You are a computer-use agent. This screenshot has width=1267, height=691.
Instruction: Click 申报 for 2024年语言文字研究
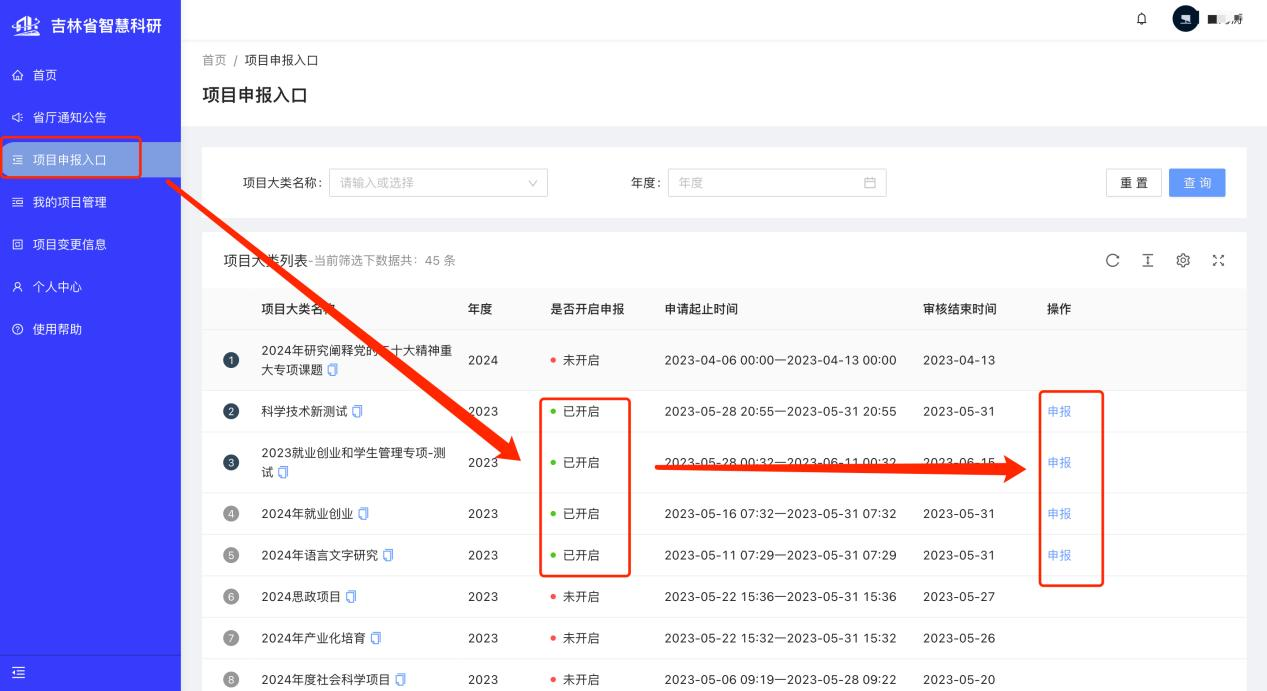pos(1059,555)
